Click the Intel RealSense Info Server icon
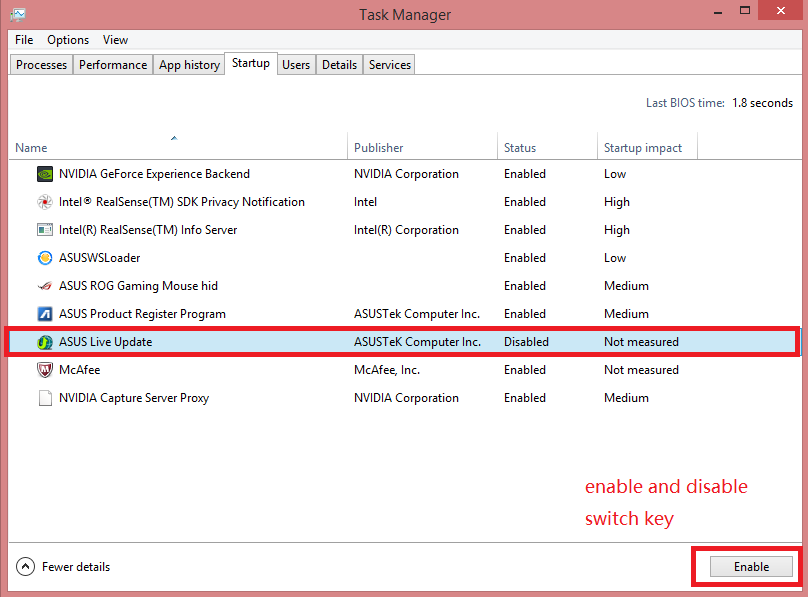The height and width of the screenshot is (597, 808). tap(45, 230)
